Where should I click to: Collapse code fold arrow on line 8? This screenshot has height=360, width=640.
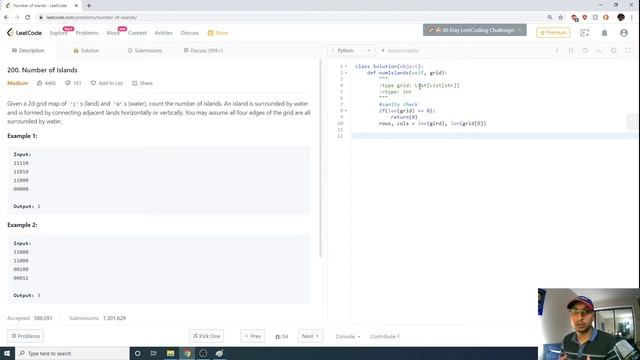(x=346, y=111)
